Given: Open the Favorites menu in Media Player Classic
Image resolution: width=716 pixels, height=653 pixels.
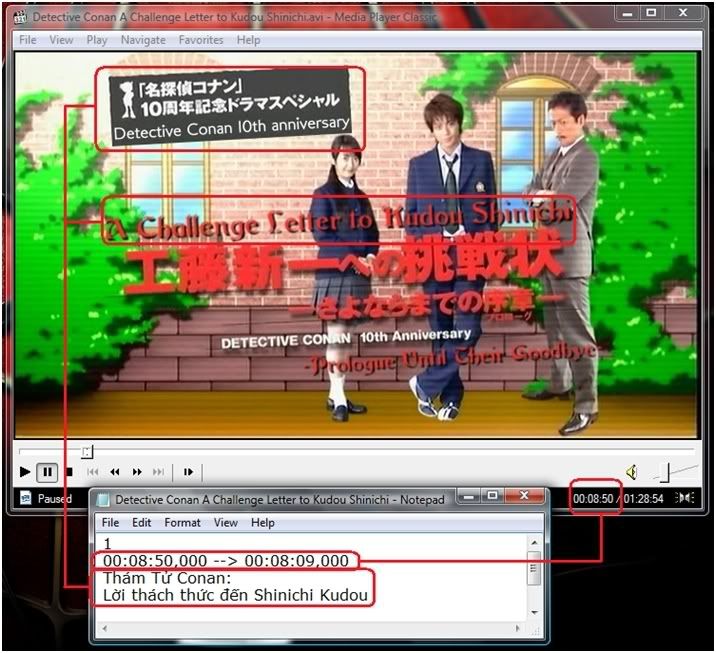Looking at the screenshot, I should 201,40.
